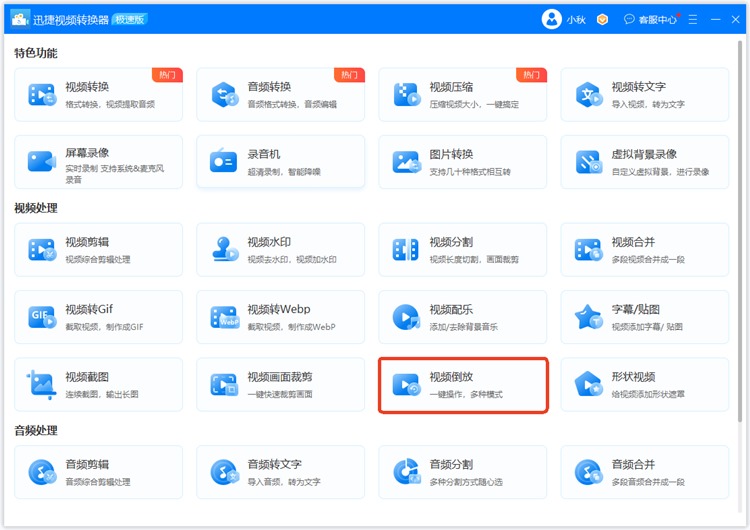This screenshot has width=750, height=530.
Task: Click the user avatar icon
Action: tap(551, 19)
